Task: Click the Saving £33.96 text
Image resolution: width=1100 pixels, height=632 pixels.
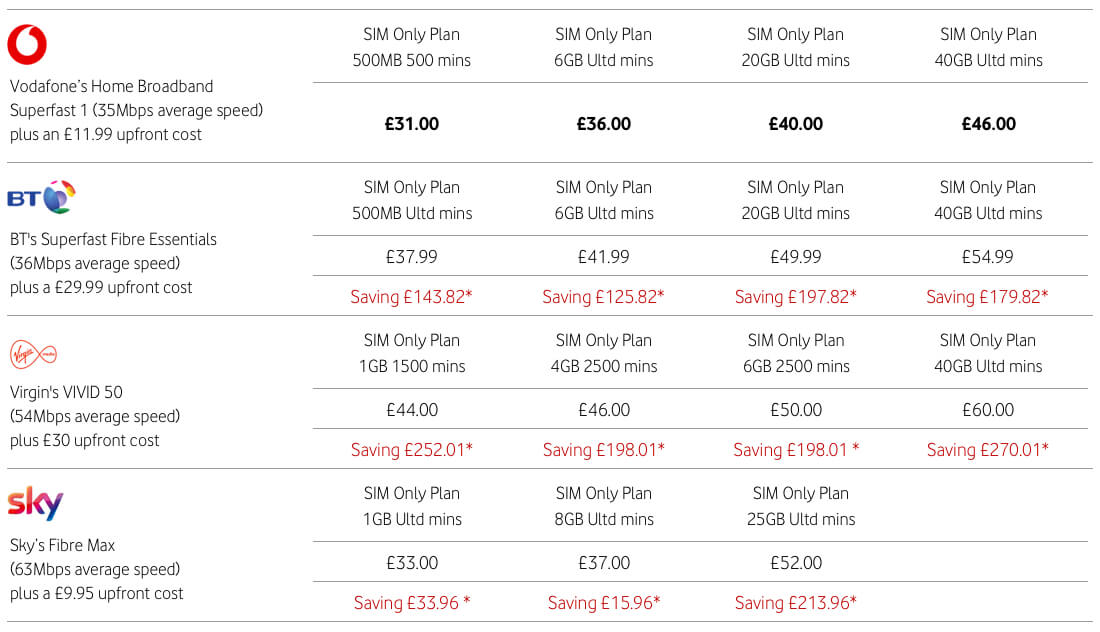Action: [411, 603]
